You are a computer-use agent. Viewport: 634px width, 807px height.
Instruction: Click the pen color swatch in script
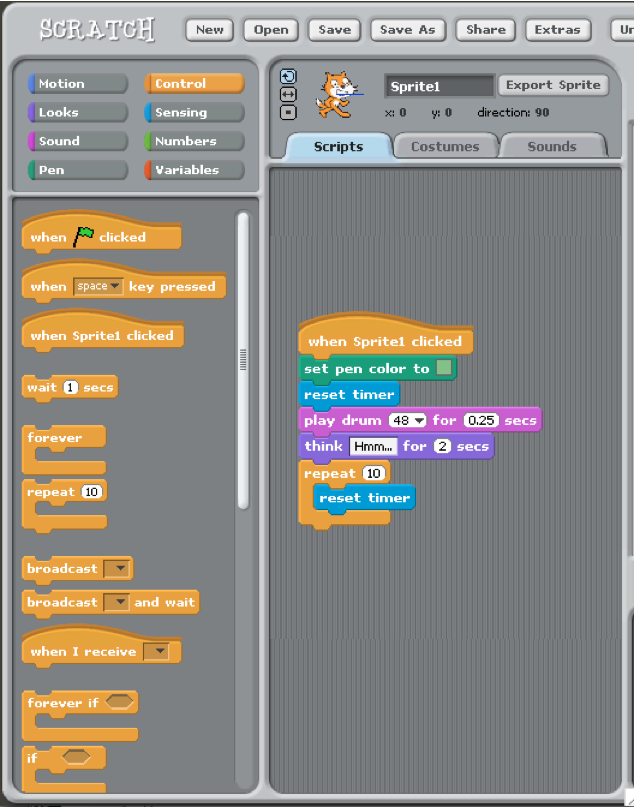pyautogui.click(x=445, y=369)
